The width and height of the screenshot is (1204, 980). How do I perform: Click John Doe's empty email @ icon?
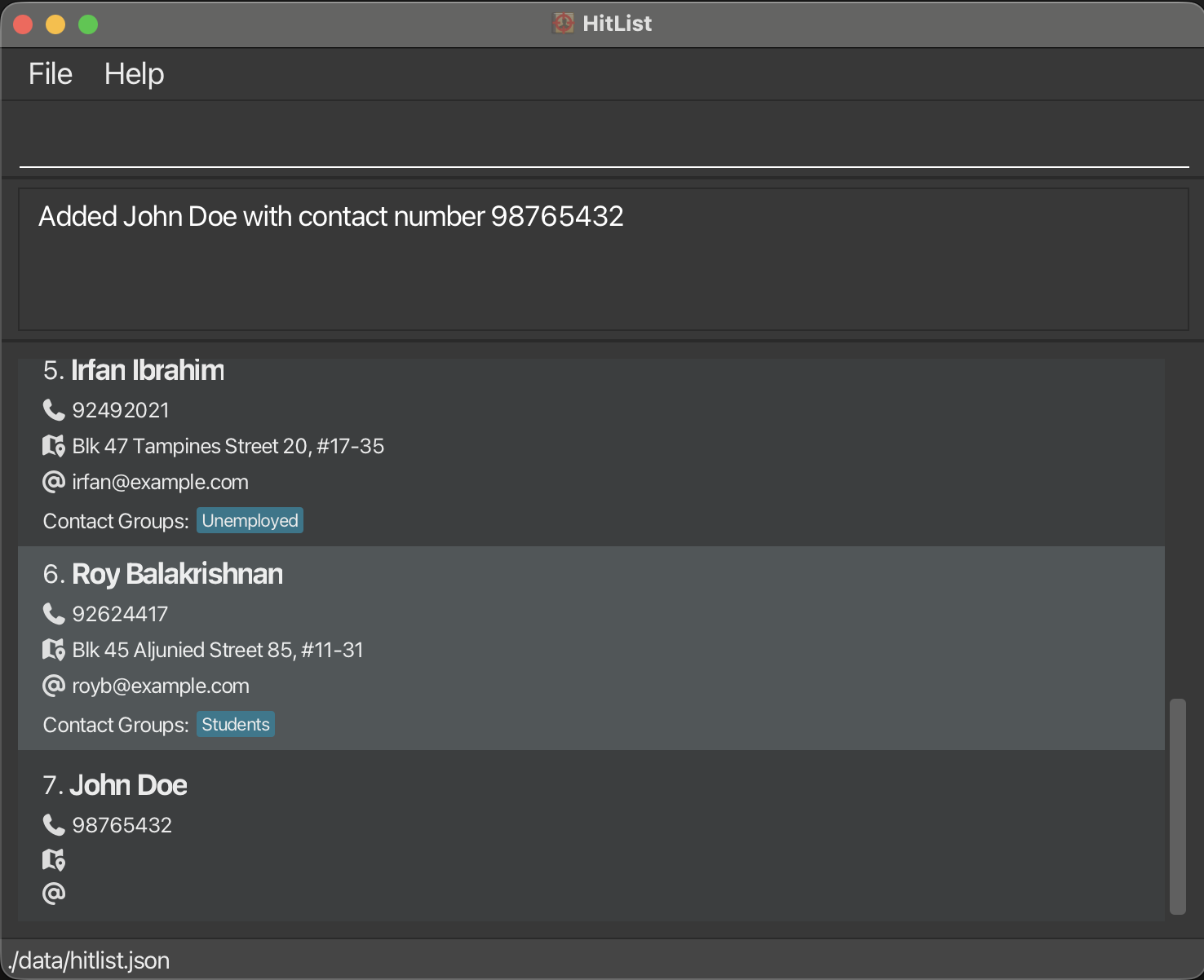coord(54,894)
